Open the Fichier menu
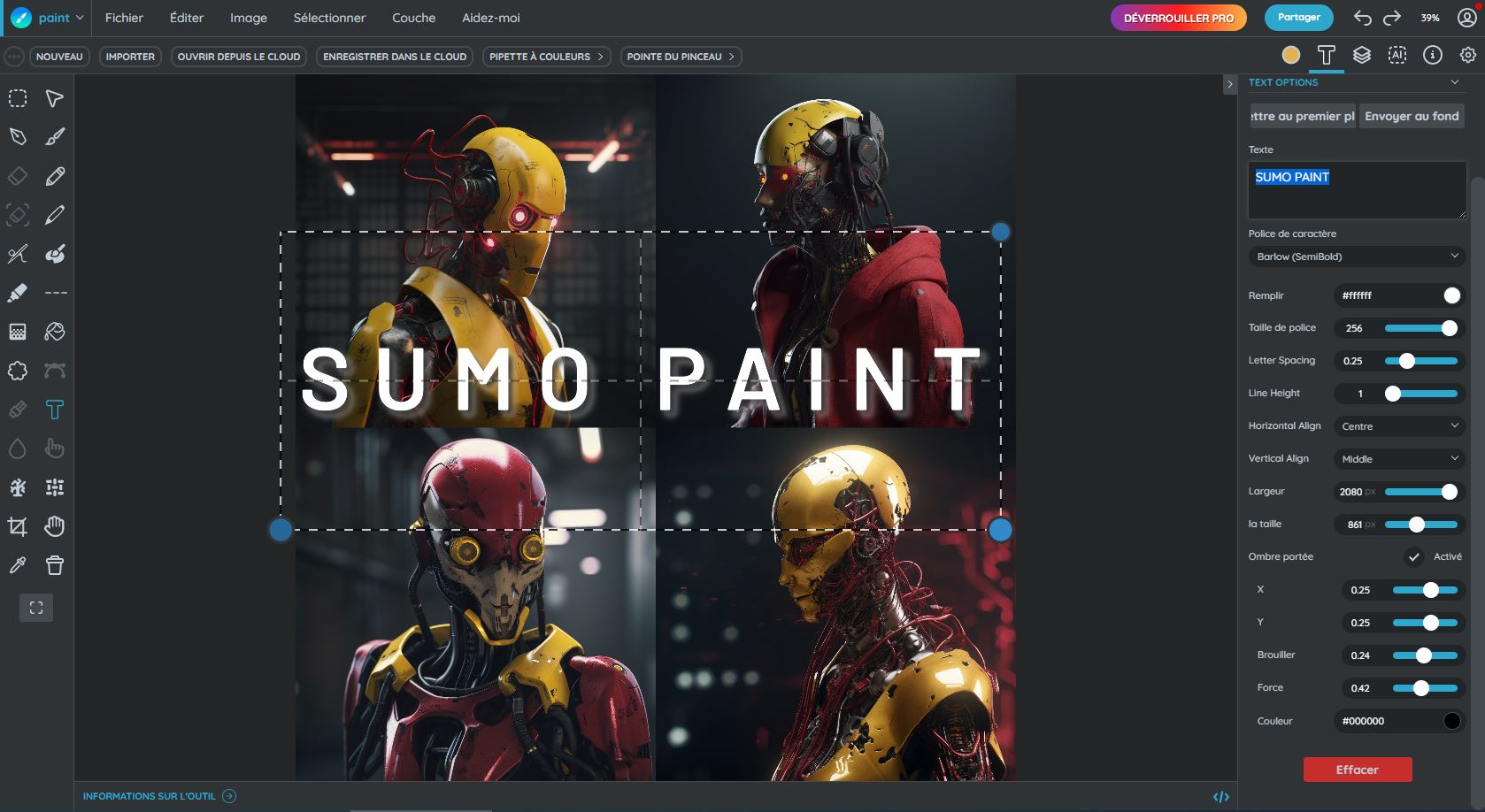1485x812 pixels. pyautogui.click(x=124, y=18)
